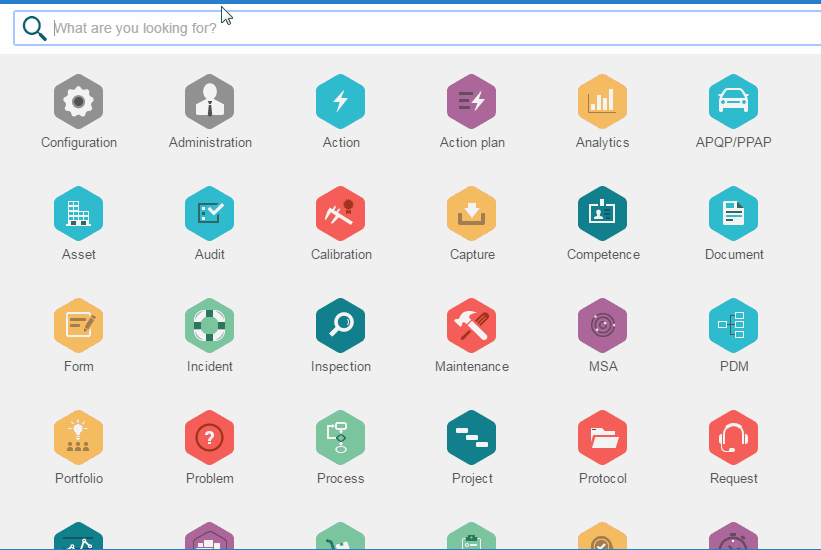Open the Calibration module icon
The width and height of the screenshot is (821, 550).
point(341,213)
